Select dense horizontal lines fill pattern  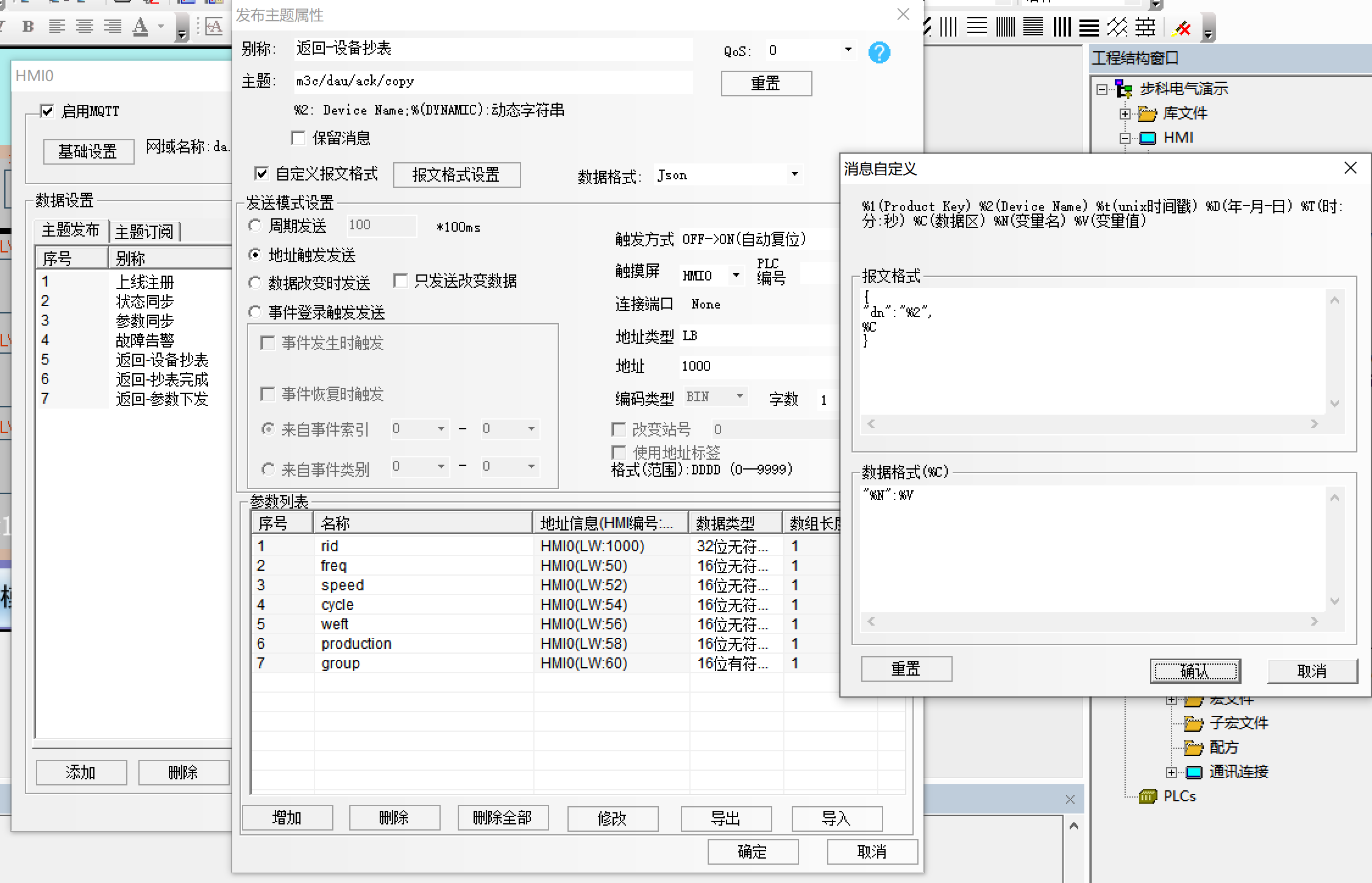pyautogui.click(x=1033, y=27)
